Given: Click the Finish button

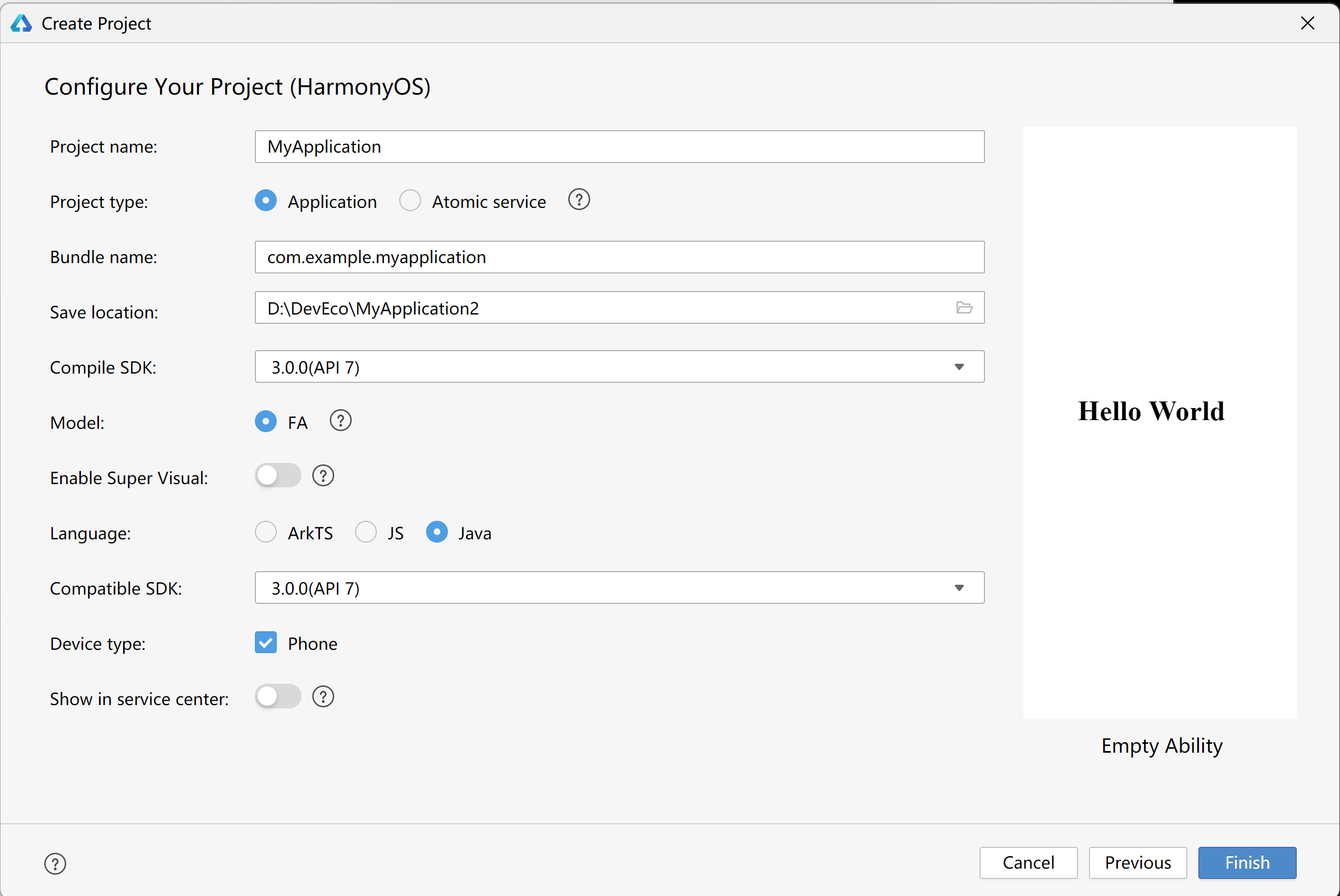Looking at the screenshot, I should pos(1247,863).
